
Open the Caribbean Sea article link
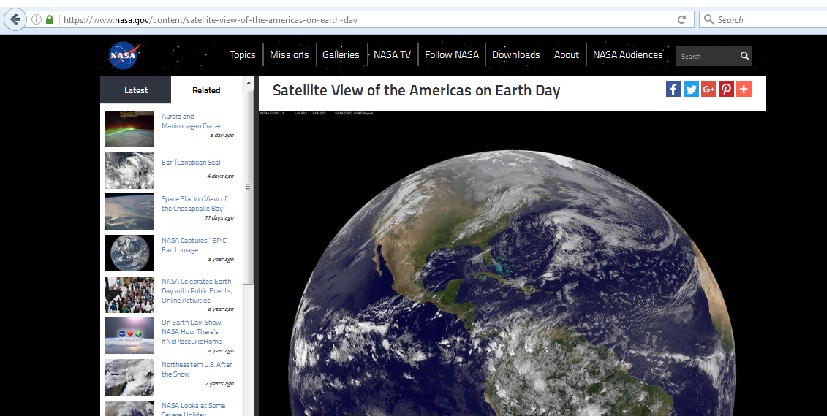pos(191,162)
